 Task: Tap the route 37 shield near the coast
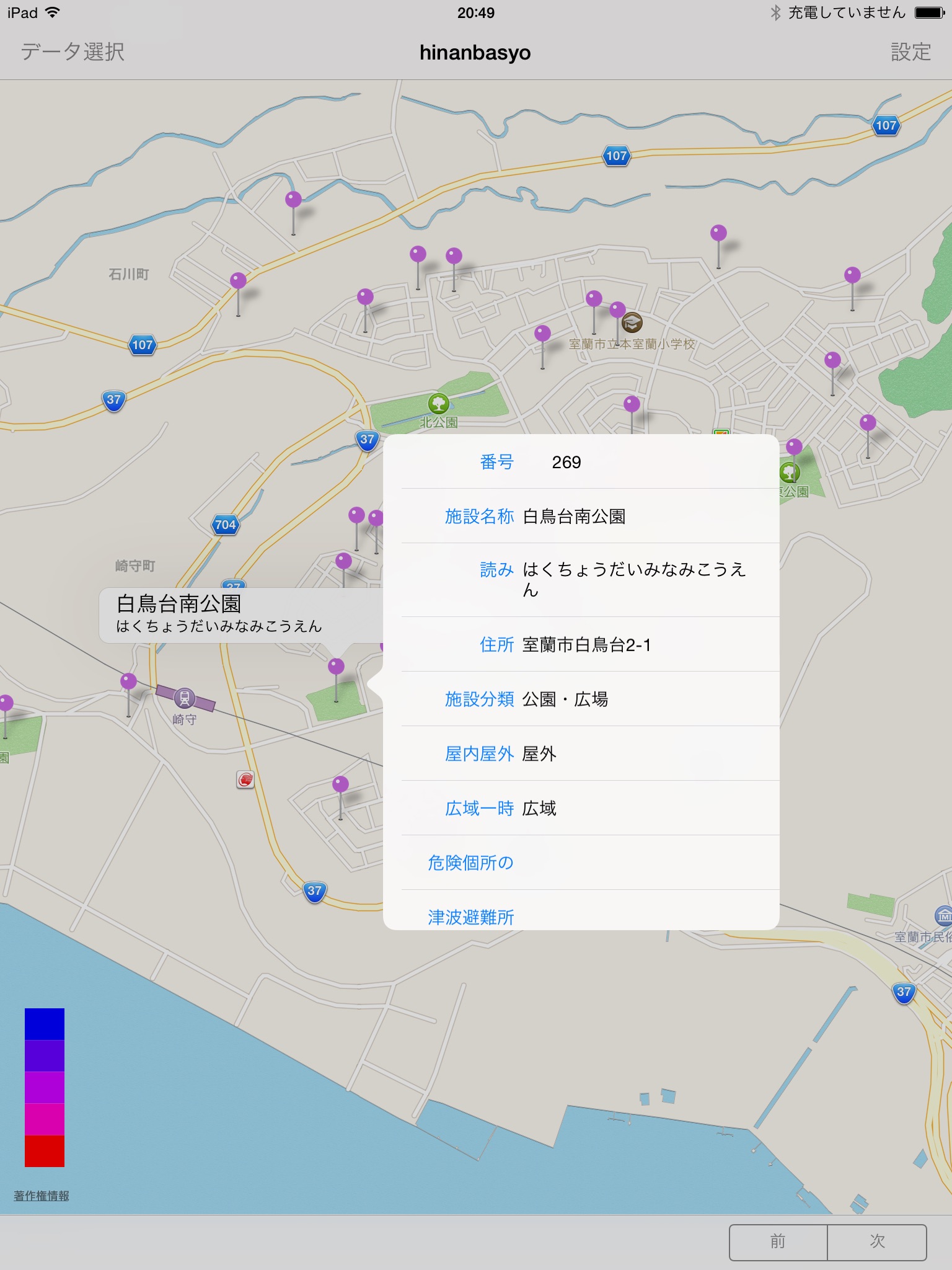coord(315,891)
